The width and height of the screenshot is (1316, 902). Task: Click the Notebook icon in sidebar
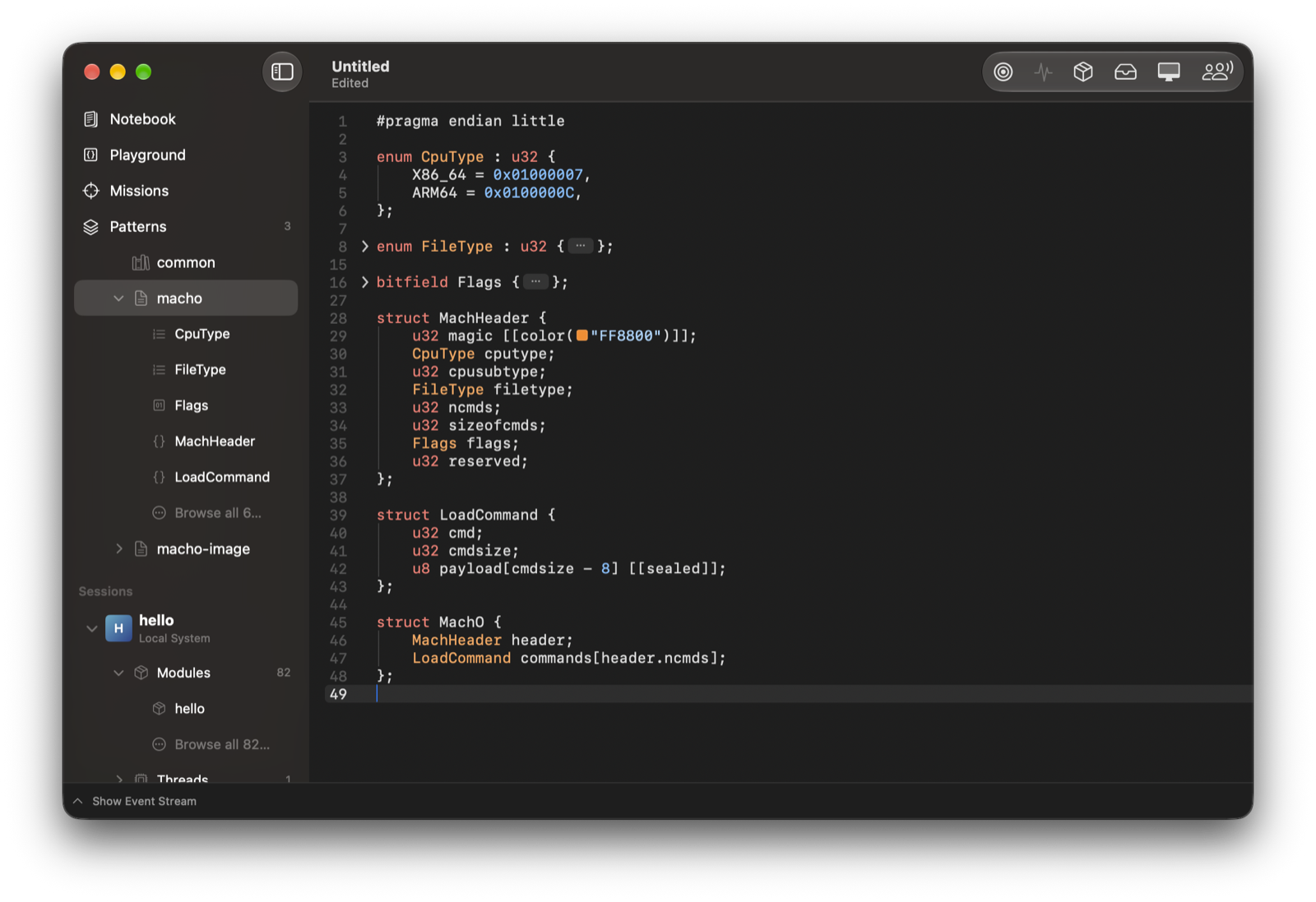click(x=90, y=119)
